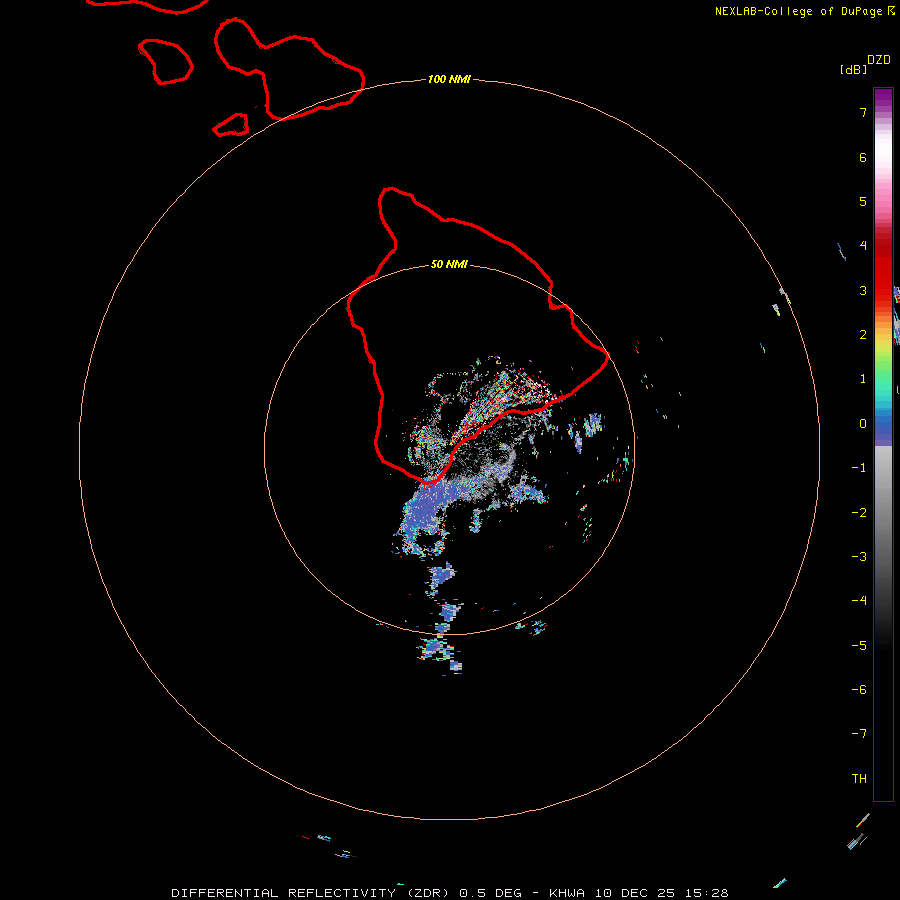Click the Maui island outline
The image size is (900, 900).
[290, 69]
